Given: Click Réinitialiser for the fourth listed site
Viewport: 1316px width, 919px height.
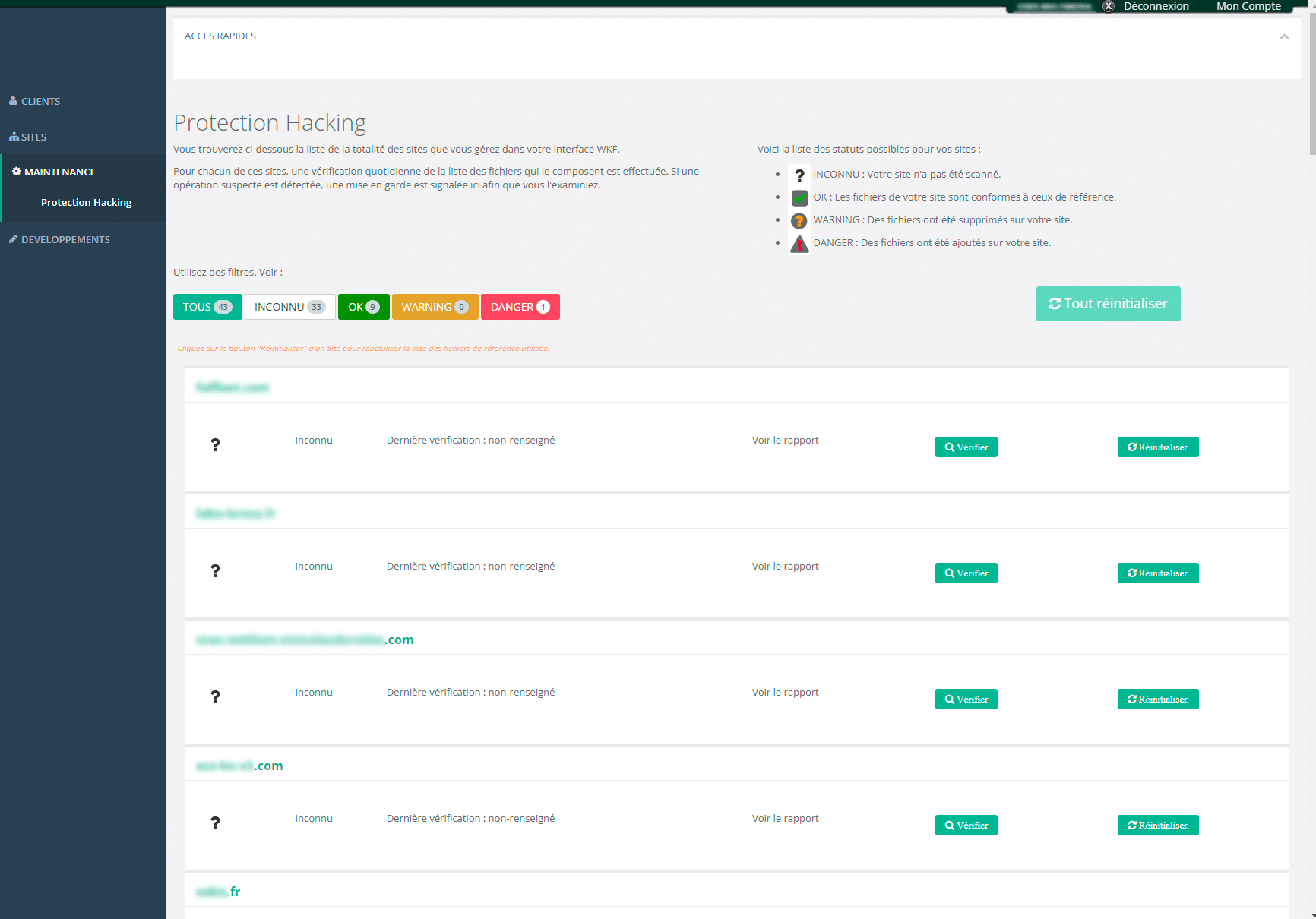Looking at the screenshot, I should 1158,826.
